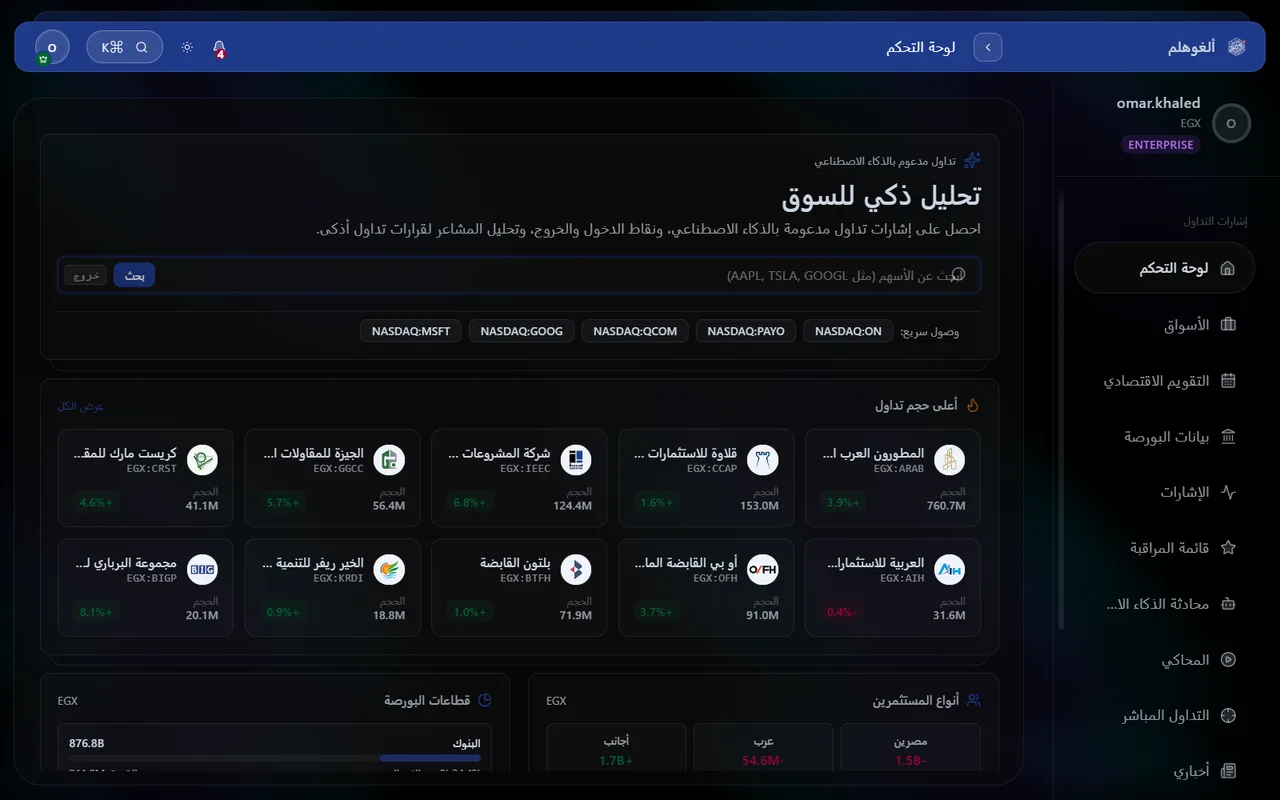Click the 153.0M volume of EGX:CCAP
This screenshot has width=1280, height=800.
pos(760,506)
